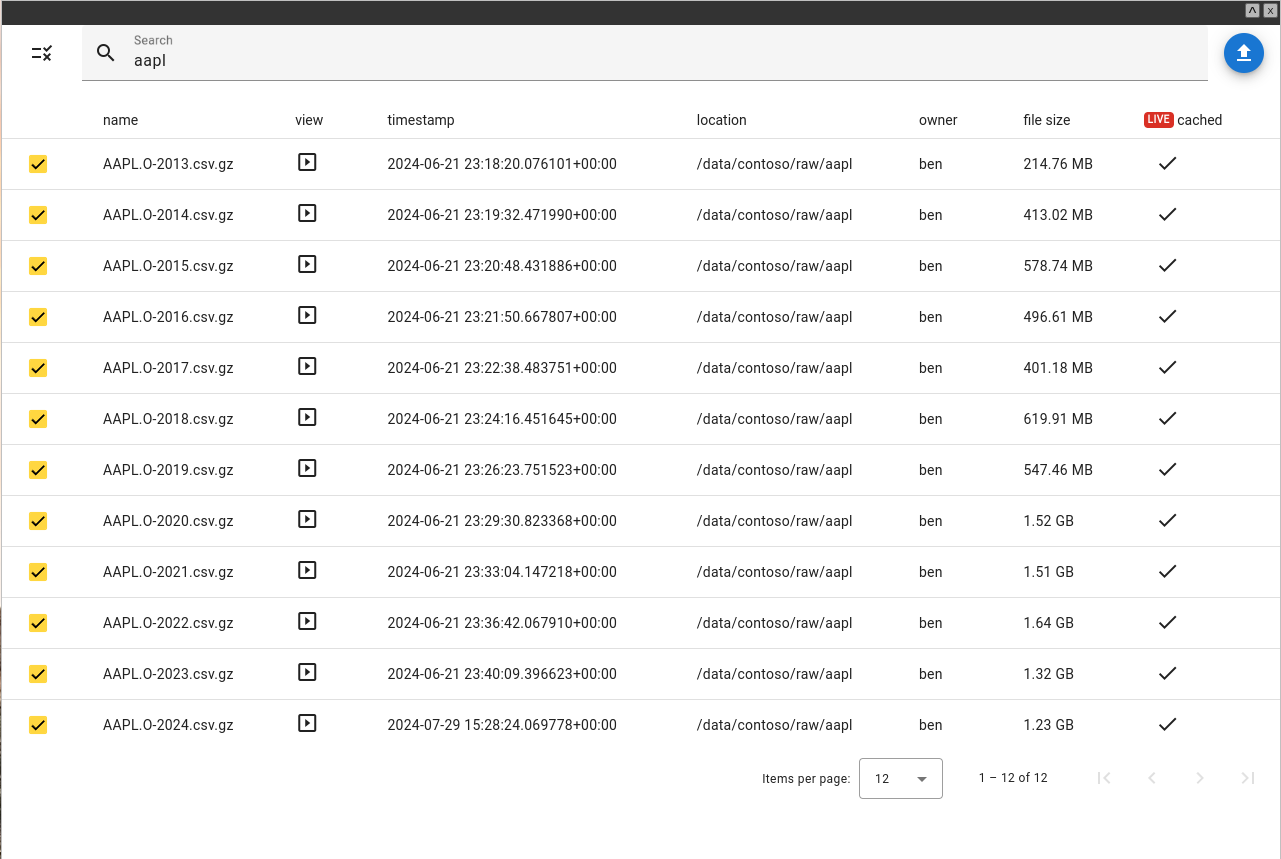1281x859 pixels.
Task: Open view for AAPL.O-2024.csv.gz
Action: pos(307,723)
